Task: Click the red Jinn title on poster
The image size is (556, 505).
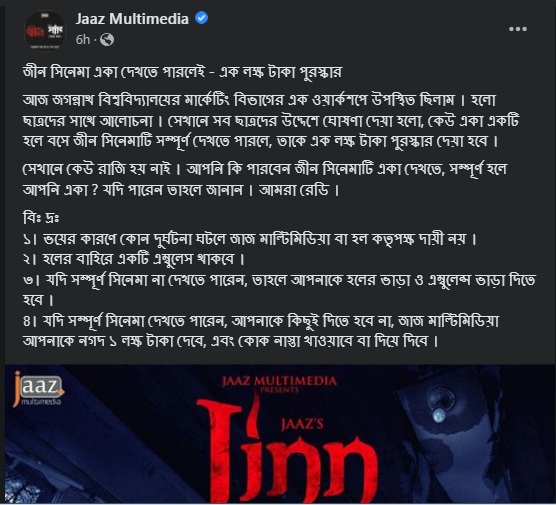Action: [x=287, y=450]
